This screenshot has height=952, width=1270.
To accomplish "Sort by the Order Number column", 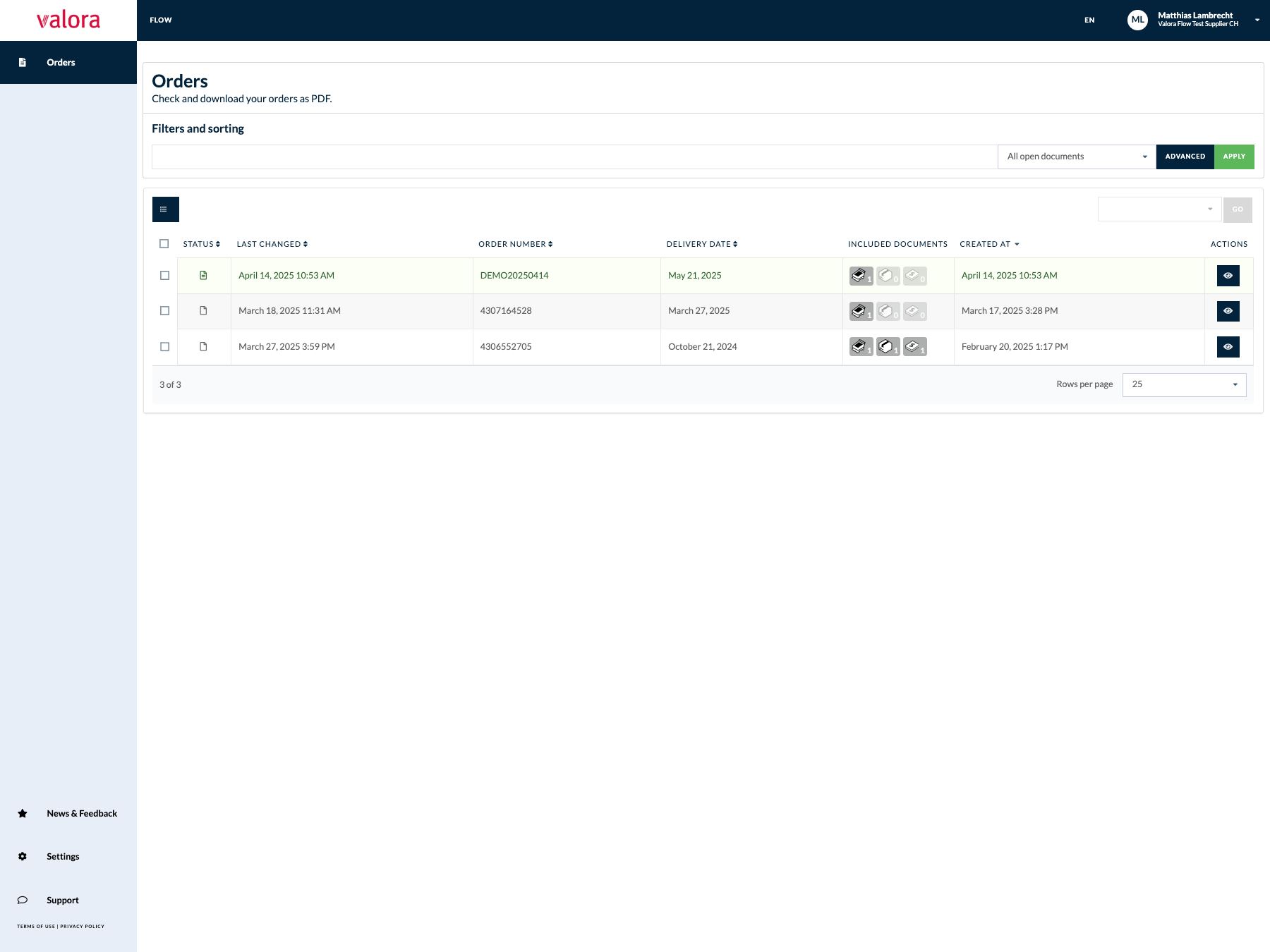I will (x=516, y=244).
